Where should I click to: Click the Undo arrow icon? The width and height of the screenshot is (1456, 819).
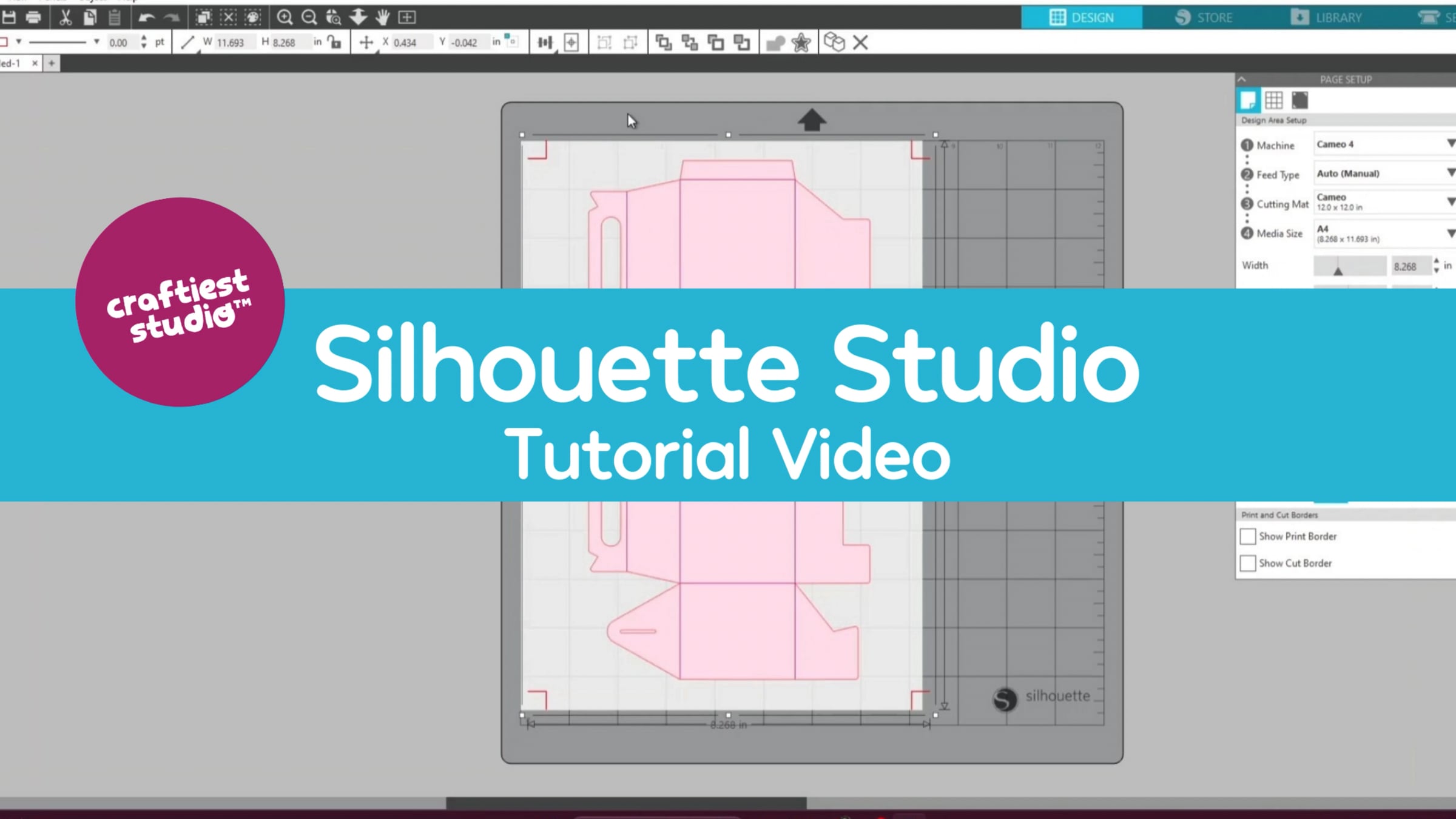tap(146, 18)
